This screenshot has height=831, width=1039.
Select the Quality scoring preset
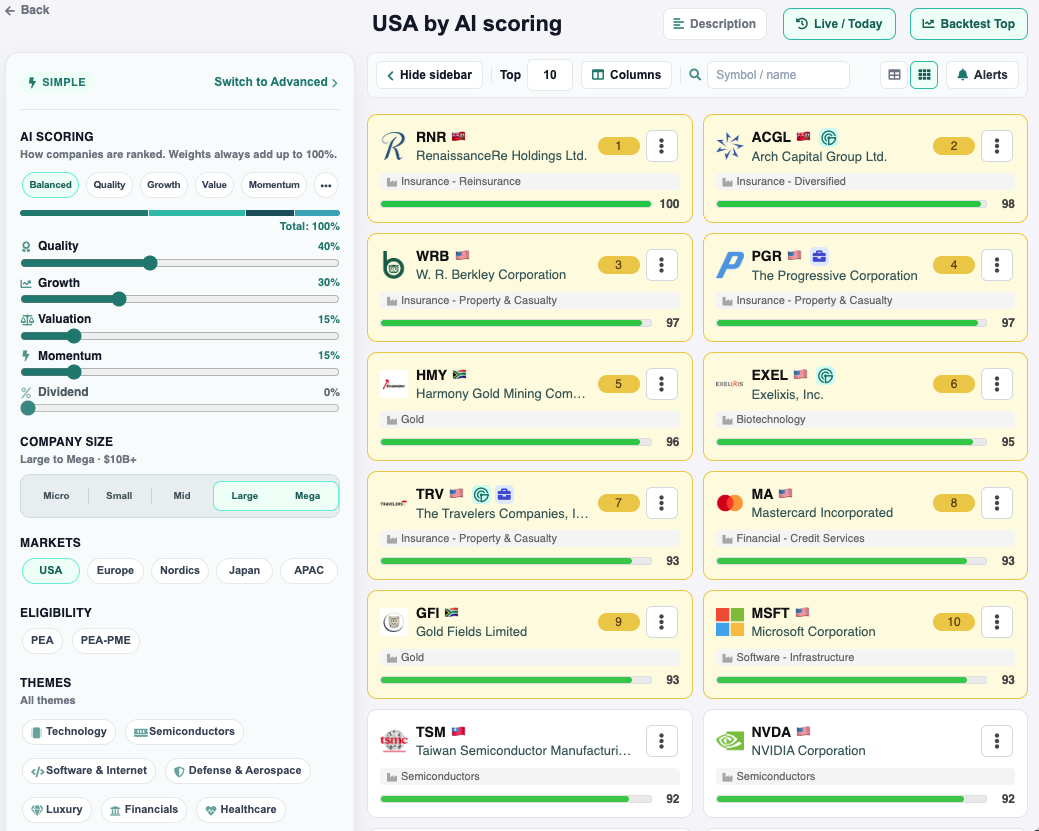pos(109,185)
